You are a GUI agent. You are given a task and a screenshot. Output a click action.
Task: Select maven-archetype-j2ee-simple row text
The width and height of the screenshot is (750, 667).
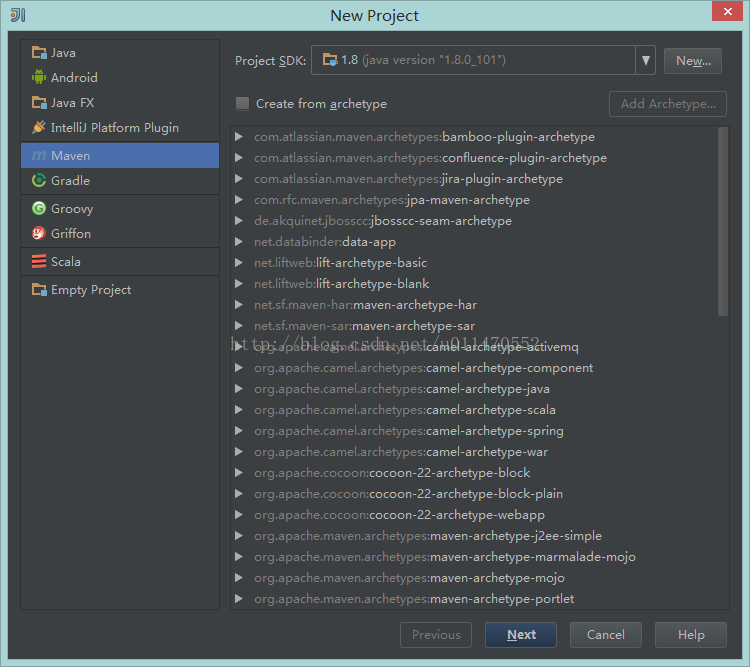(x=428, y=536)
